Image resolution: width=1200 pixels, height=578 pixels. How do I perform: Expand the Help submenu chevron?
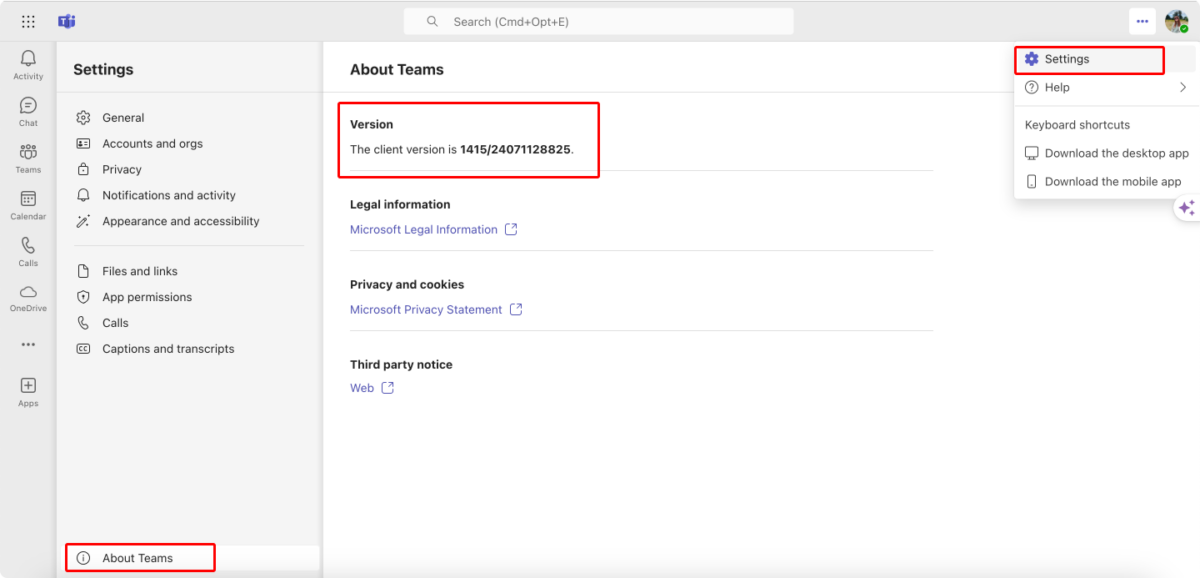coord(1183,88)
